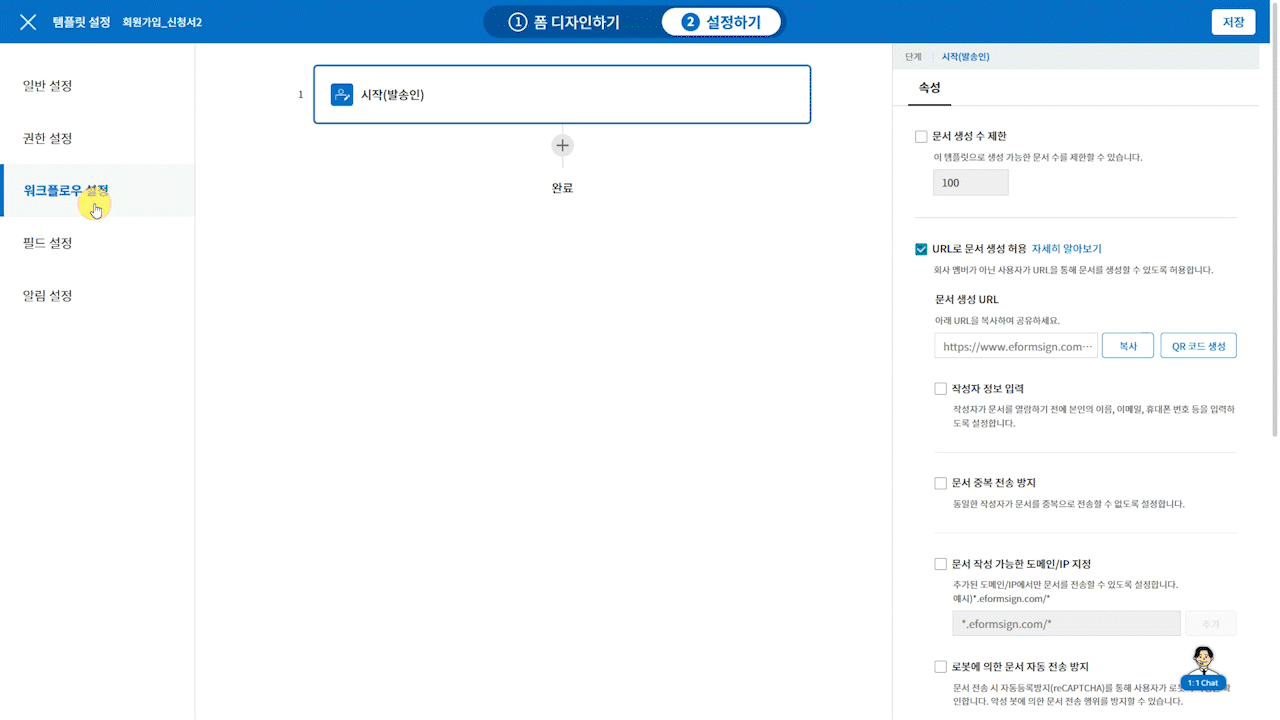The height and width of the screenshot is (720, 1280).
Task: Click the 저장 save button
Action: point(1233,22)
